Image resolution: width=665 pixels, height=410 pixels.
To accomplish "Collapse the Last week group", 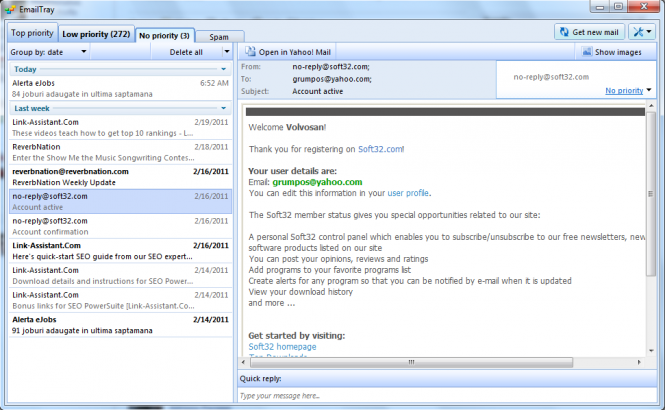I will point(222,107).
